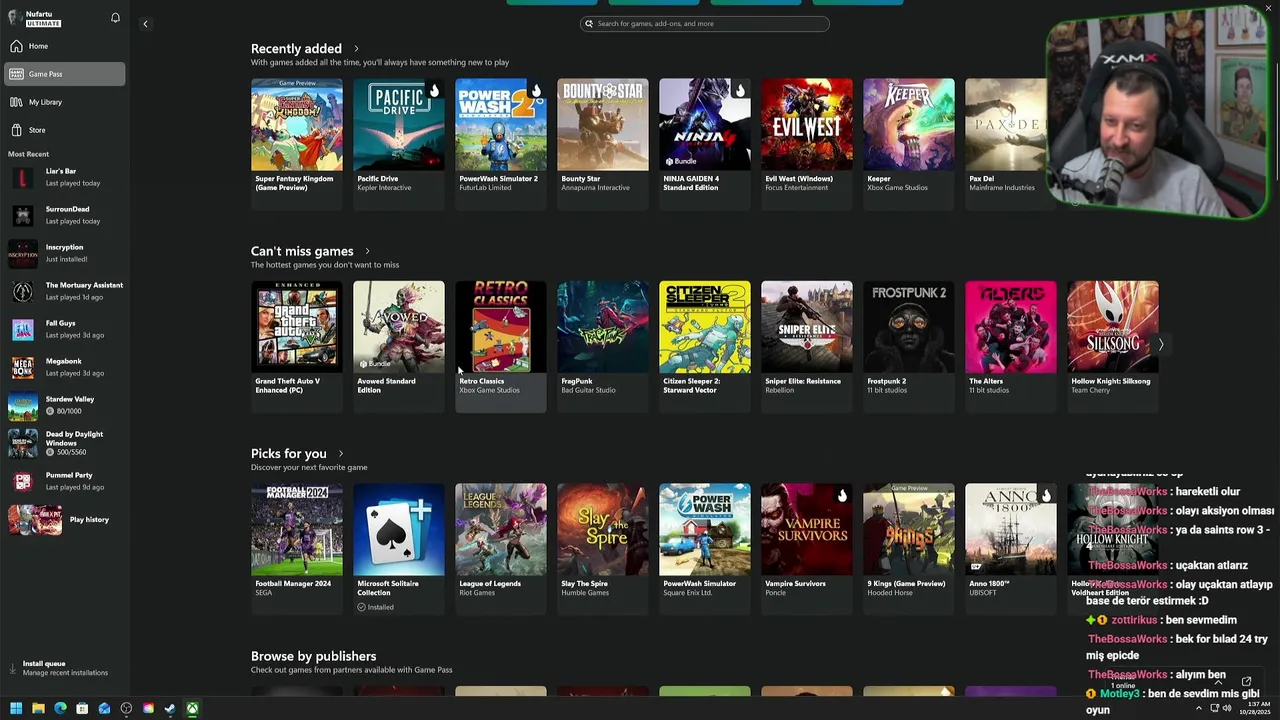
Task: Open the Install queue
Action: click(x=65, y=668)
